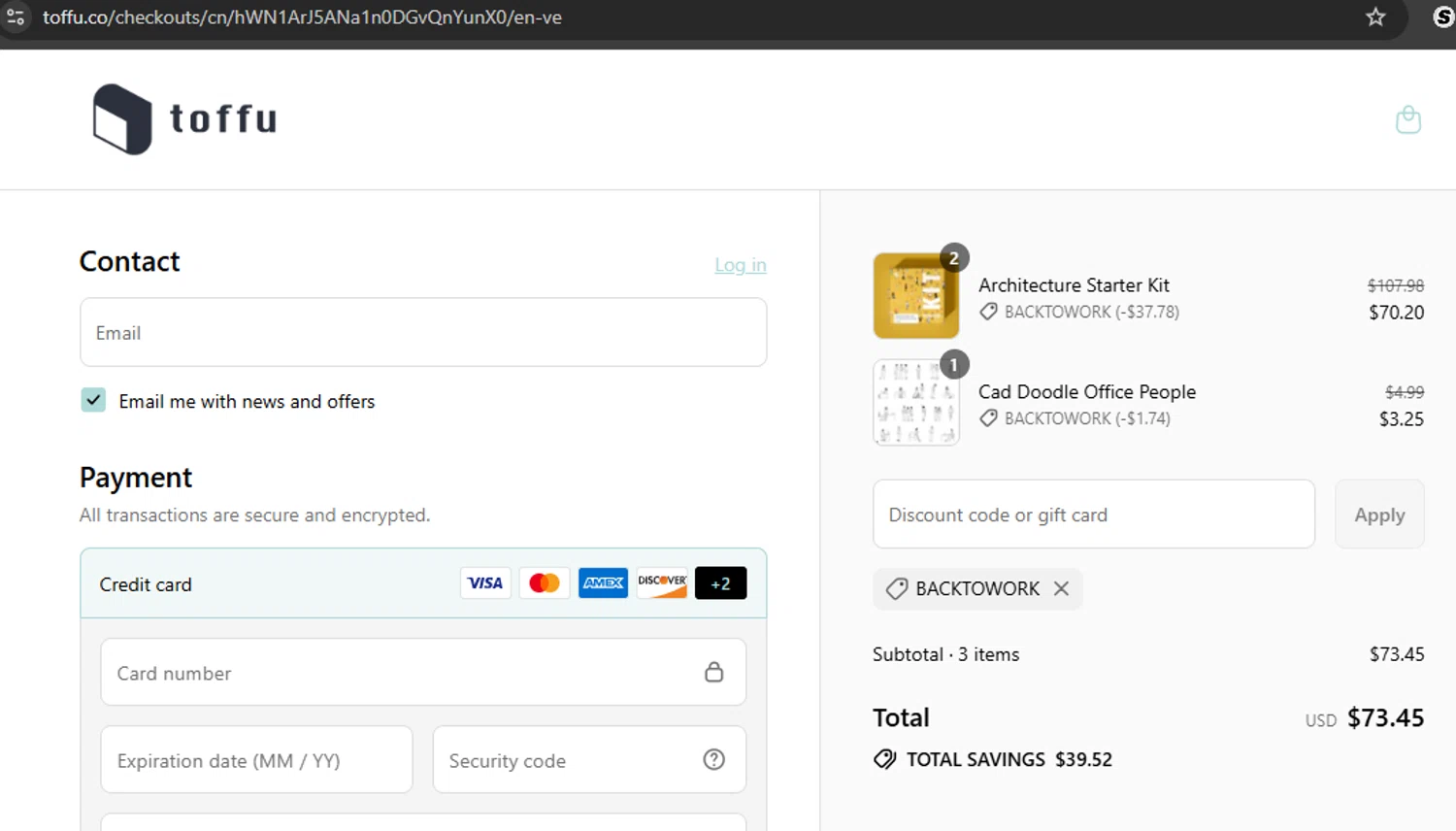Image resolution: width=1456 pixels, height=831 pixels.
Task: Click the discount tag icon under Cad Doodle Office People
Action: pos(988,418)
